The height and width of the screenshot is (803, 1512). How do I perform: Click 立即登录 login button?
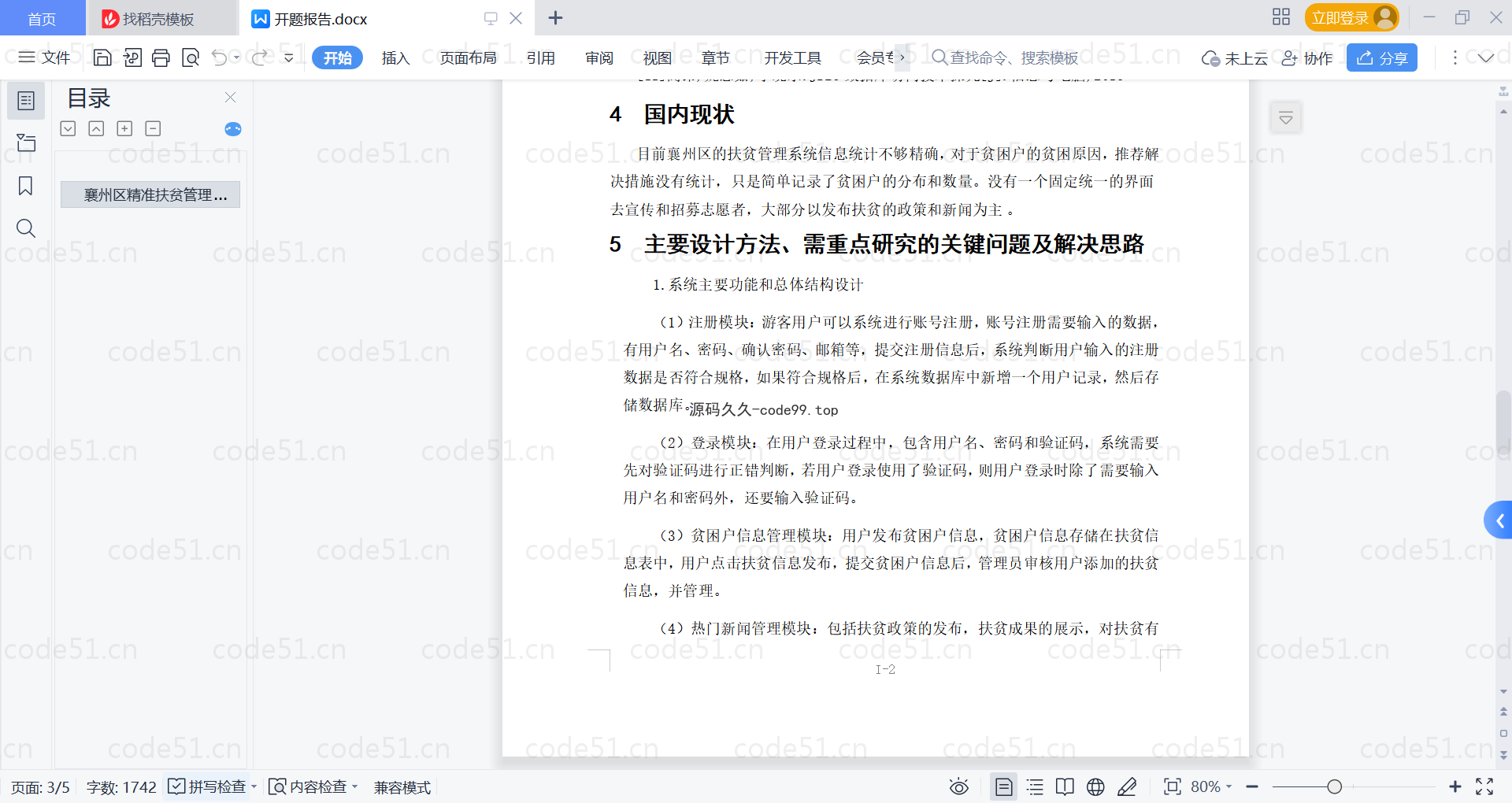click(1351, 17)
